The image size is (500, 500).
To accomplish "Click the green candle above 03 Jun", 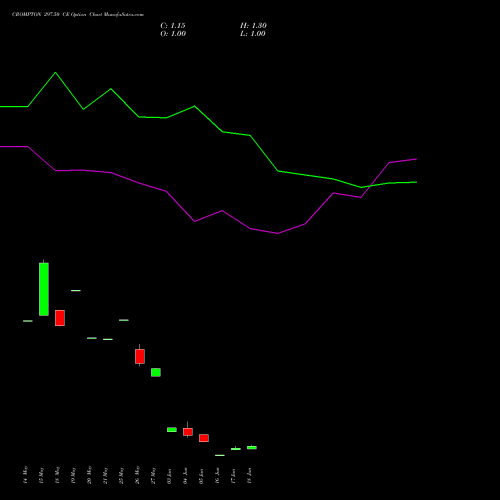I will coord(172,430).
